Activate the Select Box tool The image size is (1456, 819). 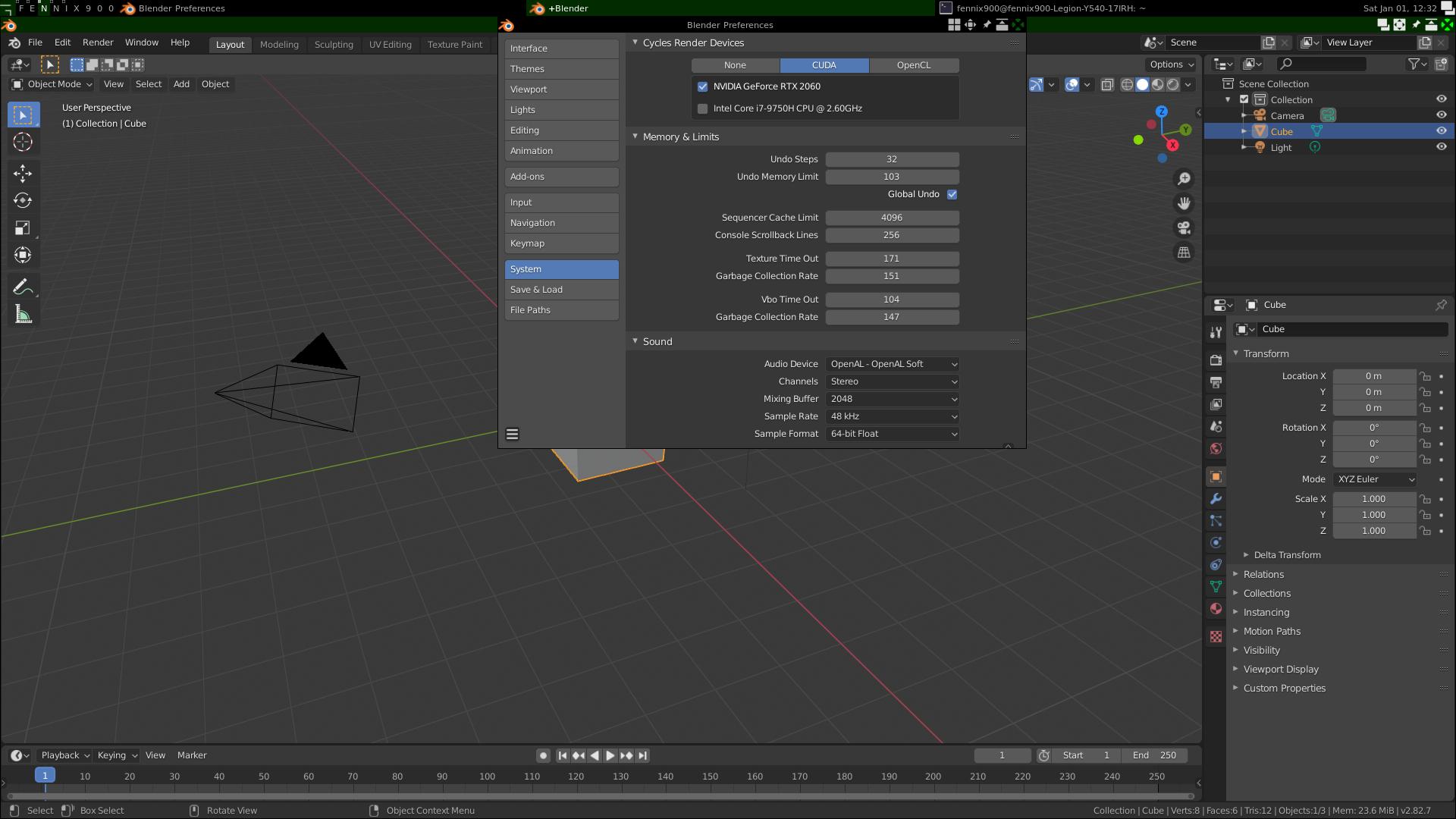coord(23,115)
